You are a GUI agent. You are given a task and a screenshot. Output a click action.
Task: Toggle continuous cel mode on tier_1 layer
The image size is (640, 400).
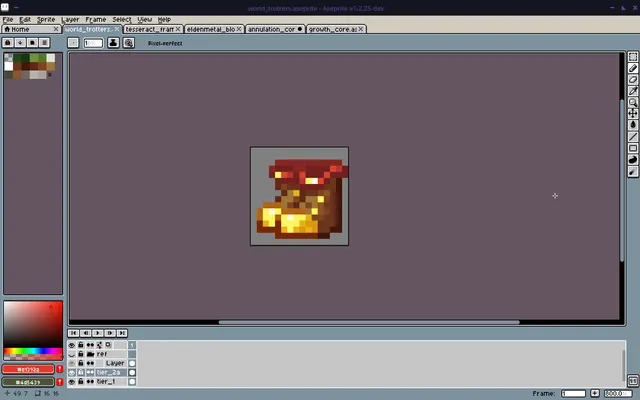[x=90, y=382]
